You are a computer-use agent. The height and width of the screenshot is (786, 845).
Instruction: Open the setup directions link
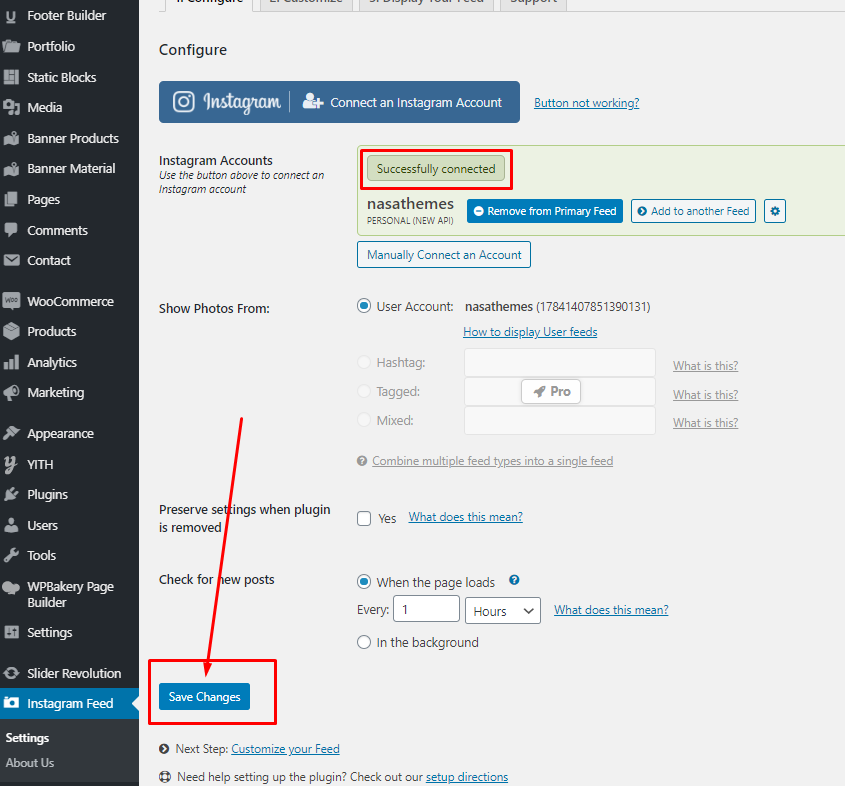pos(467,777)
